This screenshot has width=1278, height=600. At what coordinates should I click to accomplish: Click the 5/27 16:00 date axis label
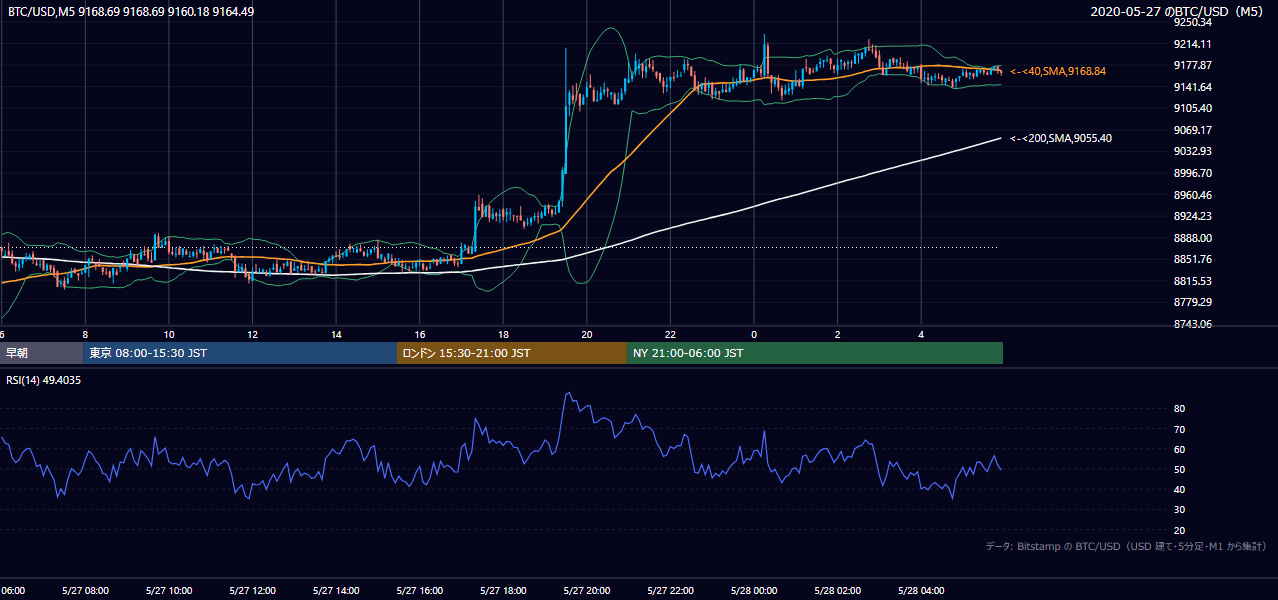(x=419, y=590)
